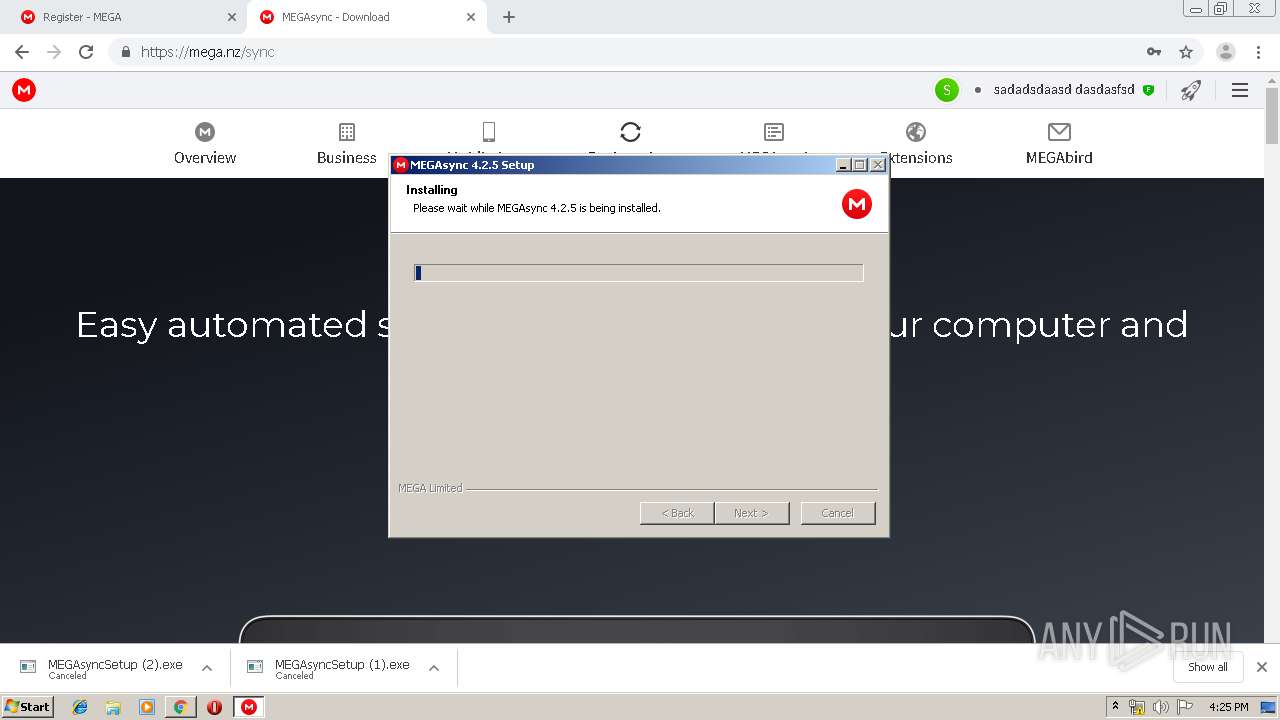Click the MEGAsync installer taskbar button

[x=249, y=707]
